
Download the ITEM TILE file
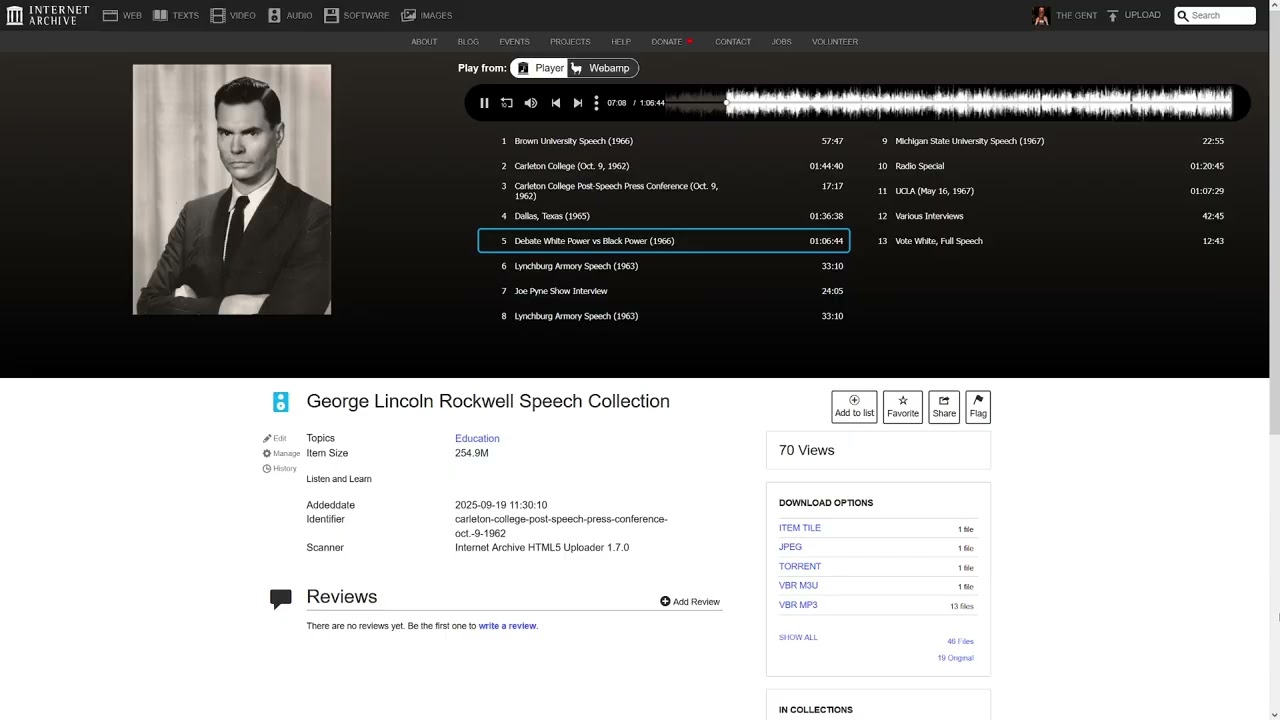pyautogui.click(x=800, y=528)
